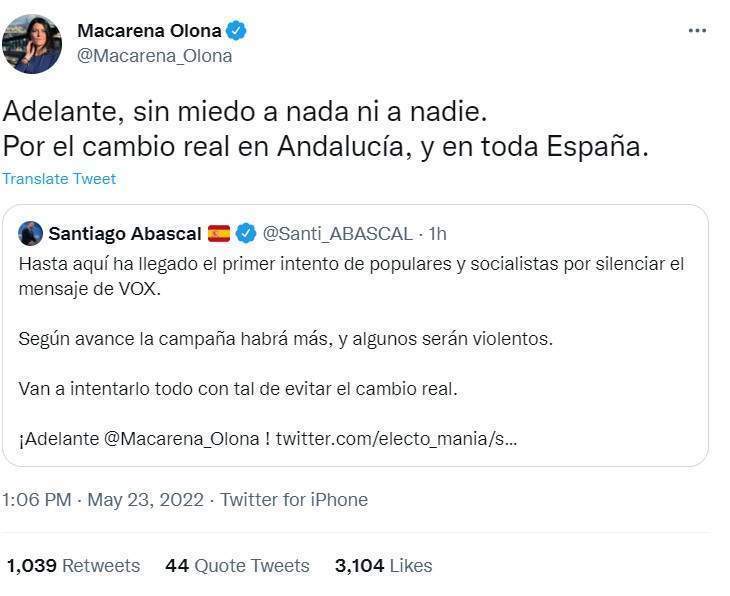The image size is (730, 596).
Task: View the 3,104 Likes list
Action: [x=383, y=566]
